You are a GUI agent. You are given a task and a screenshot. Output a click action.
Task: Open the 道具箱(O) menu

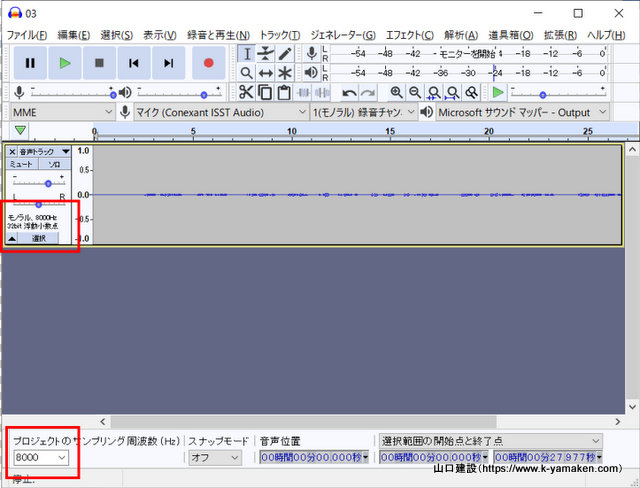511,35
